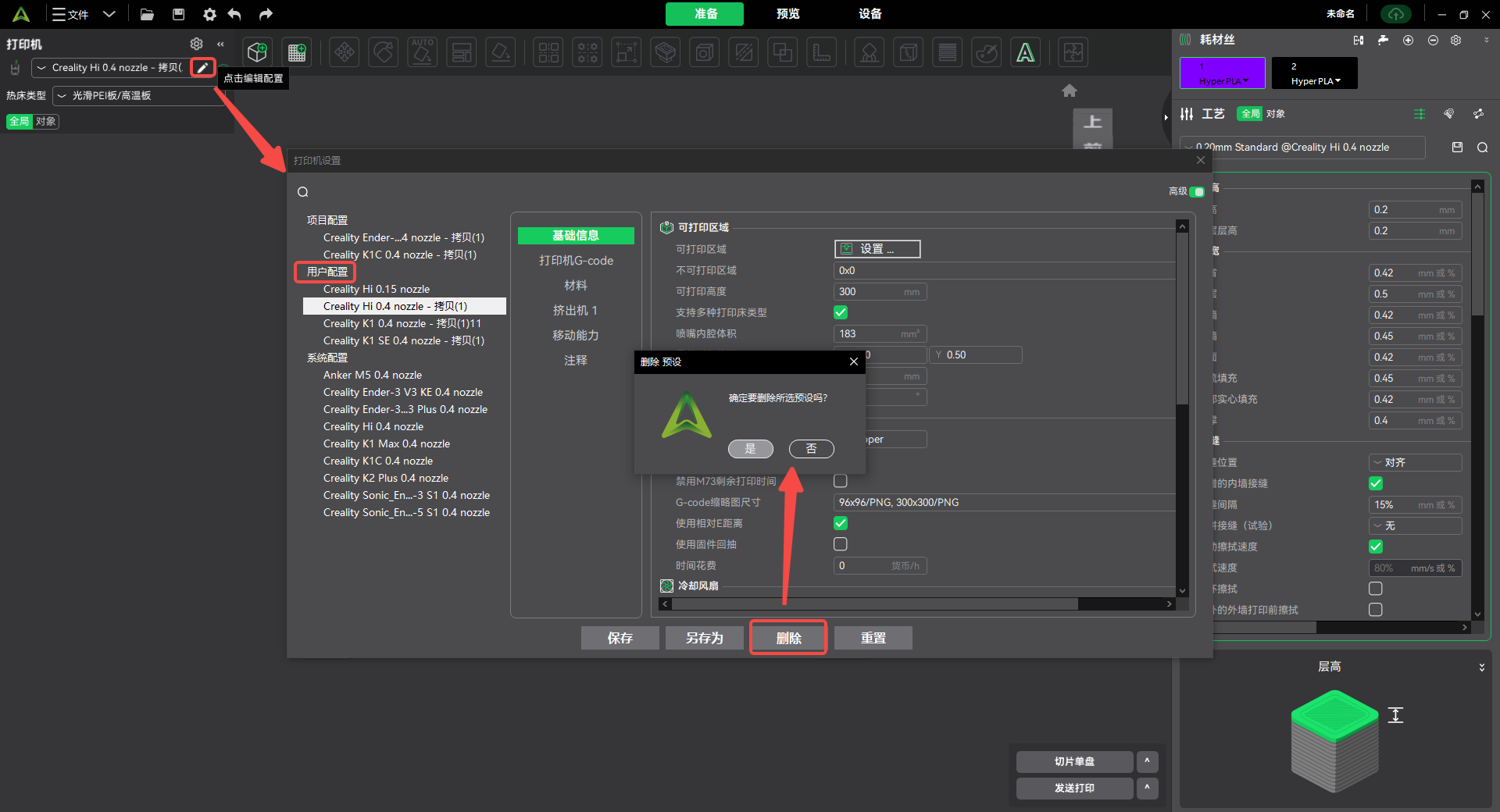Open filament settings gear icon
Image resolution: width=1500 pixels, height=812 pixels.
click(x=1456, y=40)
